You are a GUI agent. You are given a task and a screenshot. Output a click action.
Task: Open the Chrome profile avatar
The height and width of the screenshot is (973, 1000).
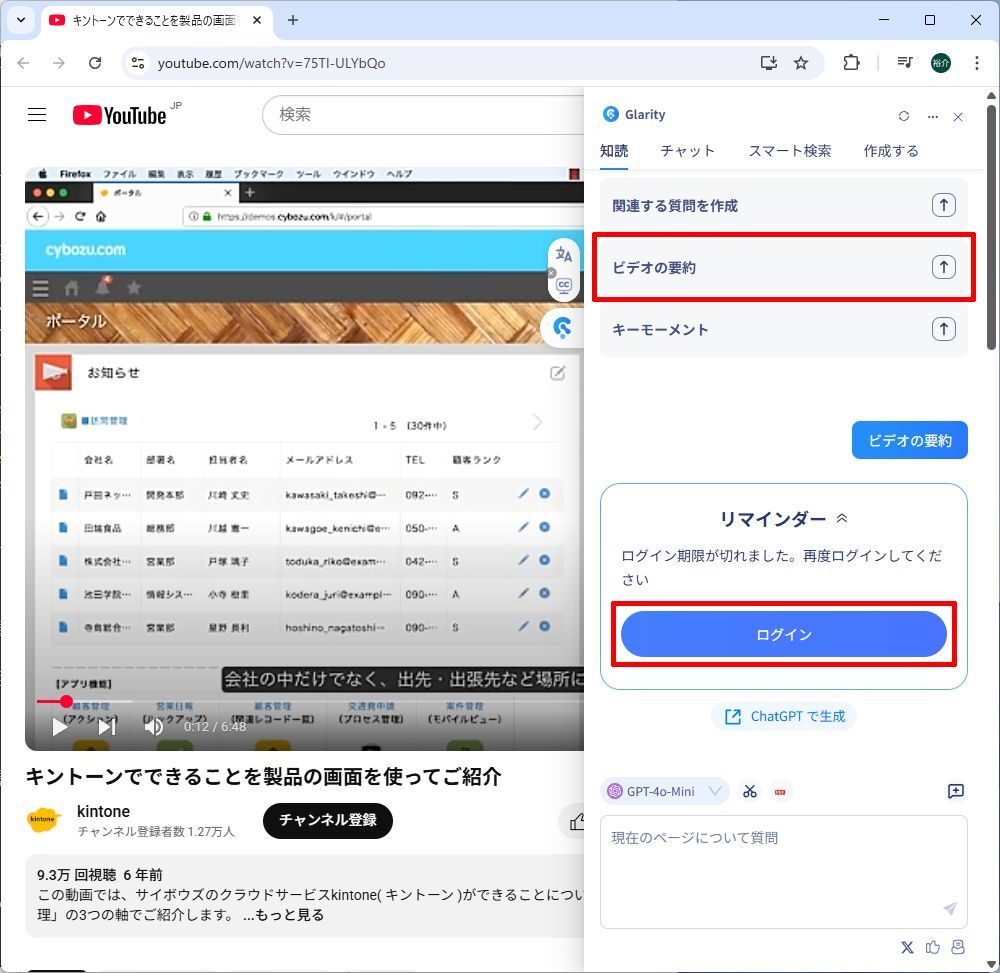(941, 62)
